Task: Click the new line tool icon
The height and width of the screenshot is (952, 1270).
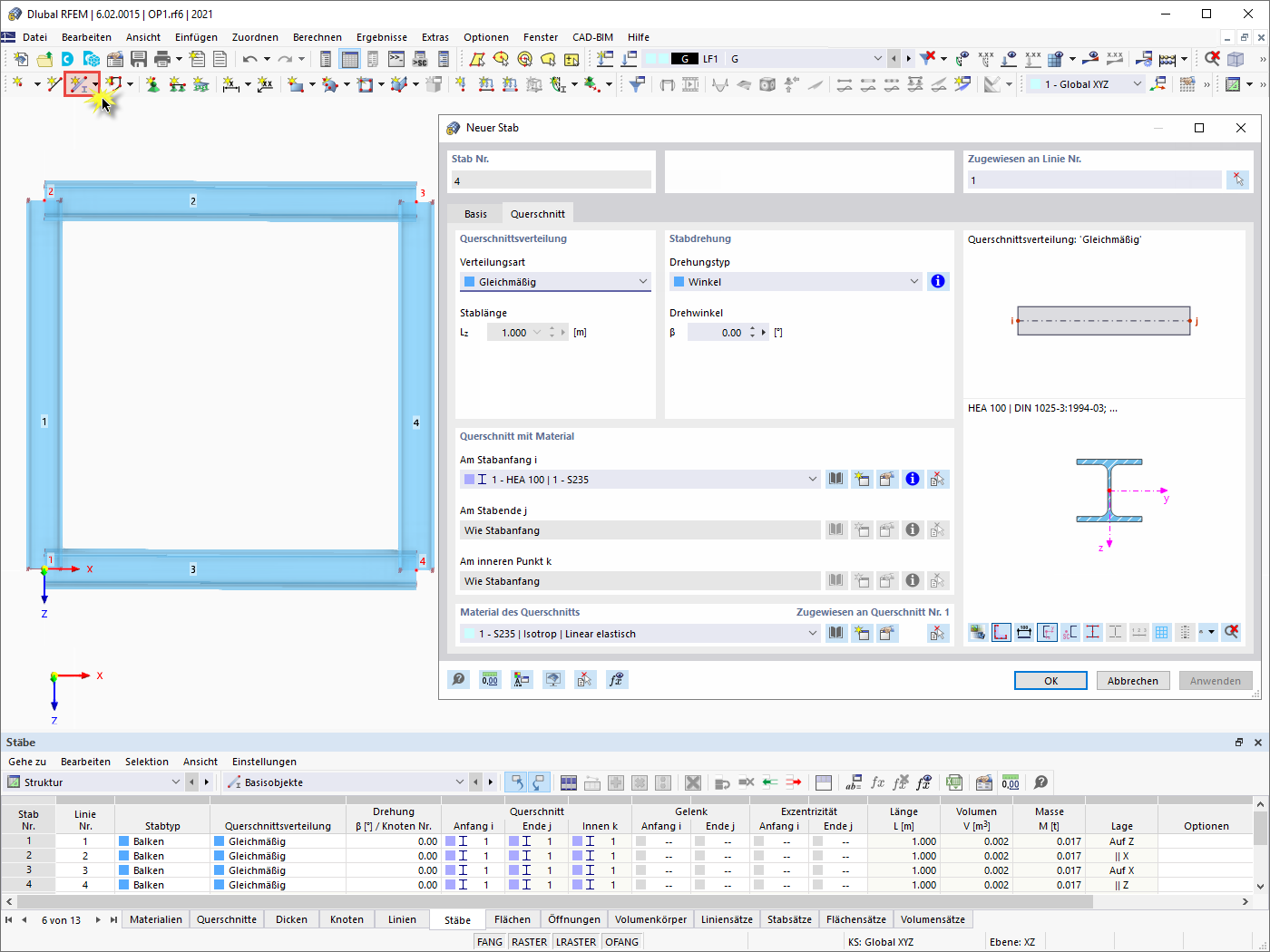Action: click(x=54, y=84)
